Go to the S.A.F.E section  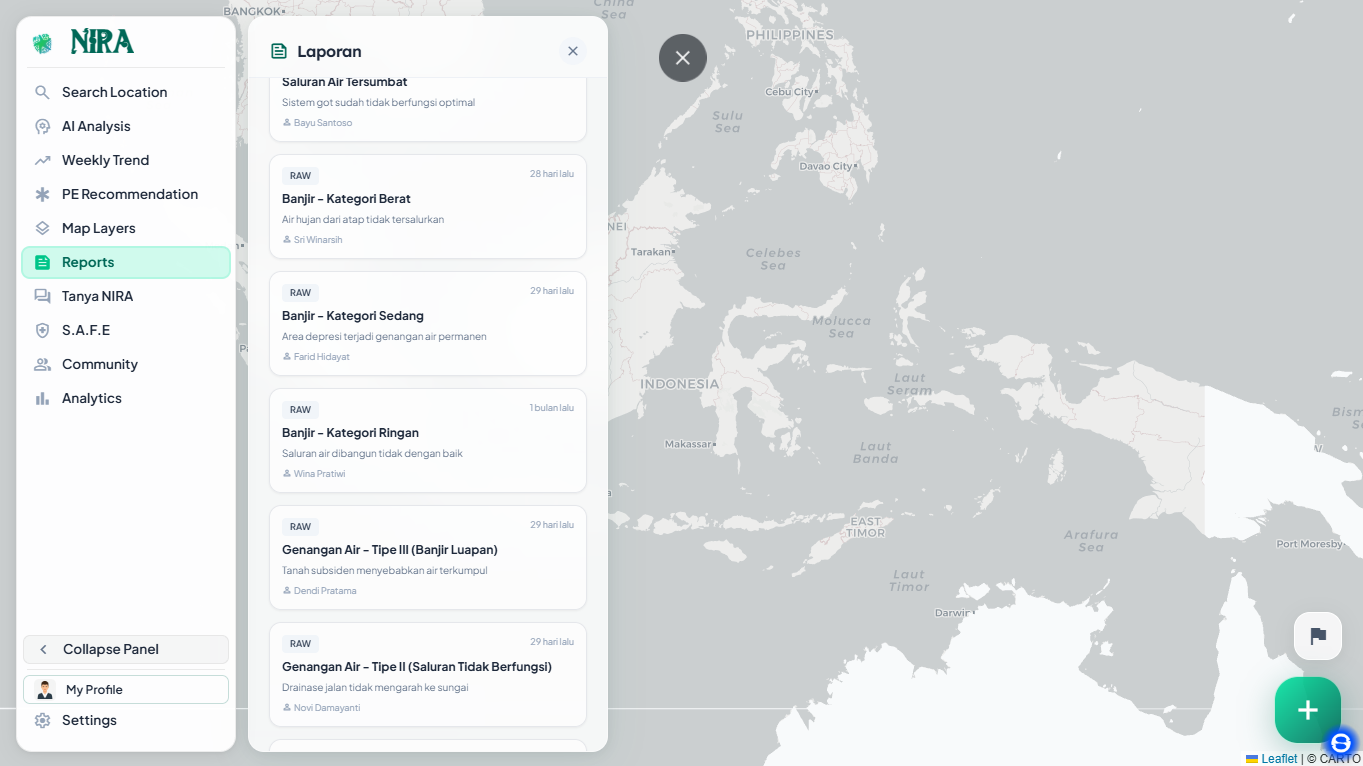126,330
